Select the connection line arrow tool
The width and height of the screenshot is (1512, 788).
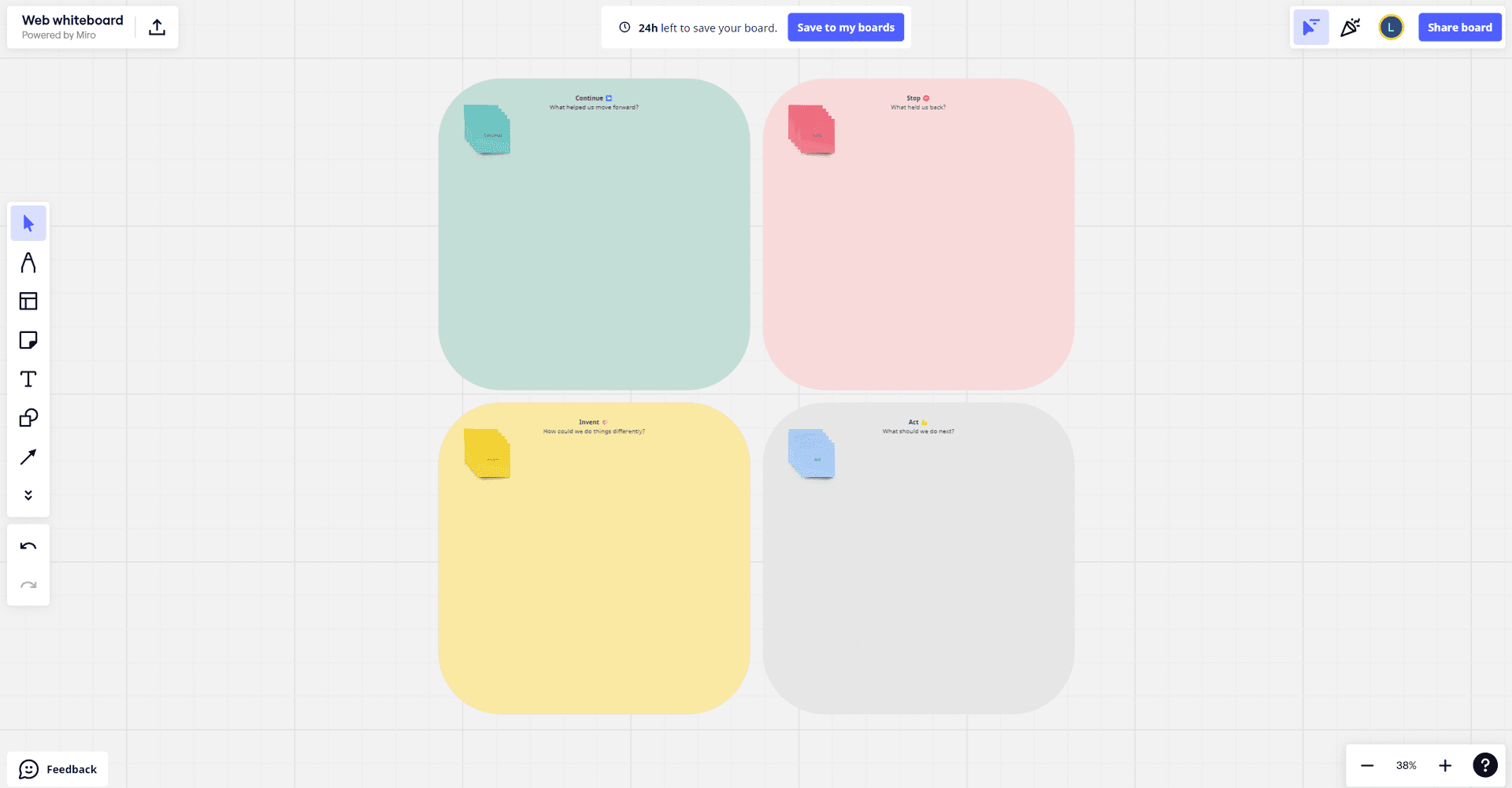pos(28,457)
